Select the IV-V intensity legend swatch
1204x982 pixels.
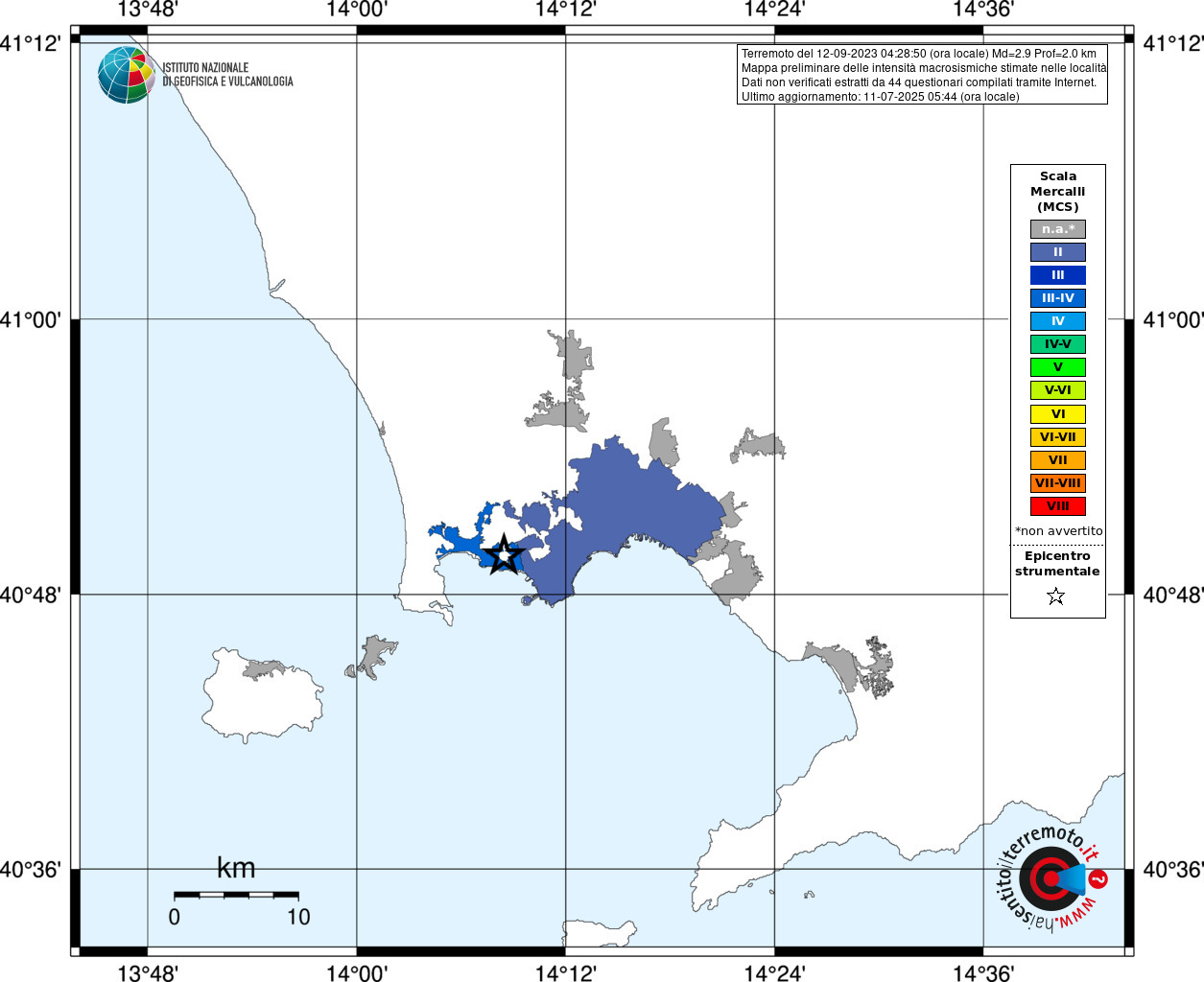[1058, 344]
